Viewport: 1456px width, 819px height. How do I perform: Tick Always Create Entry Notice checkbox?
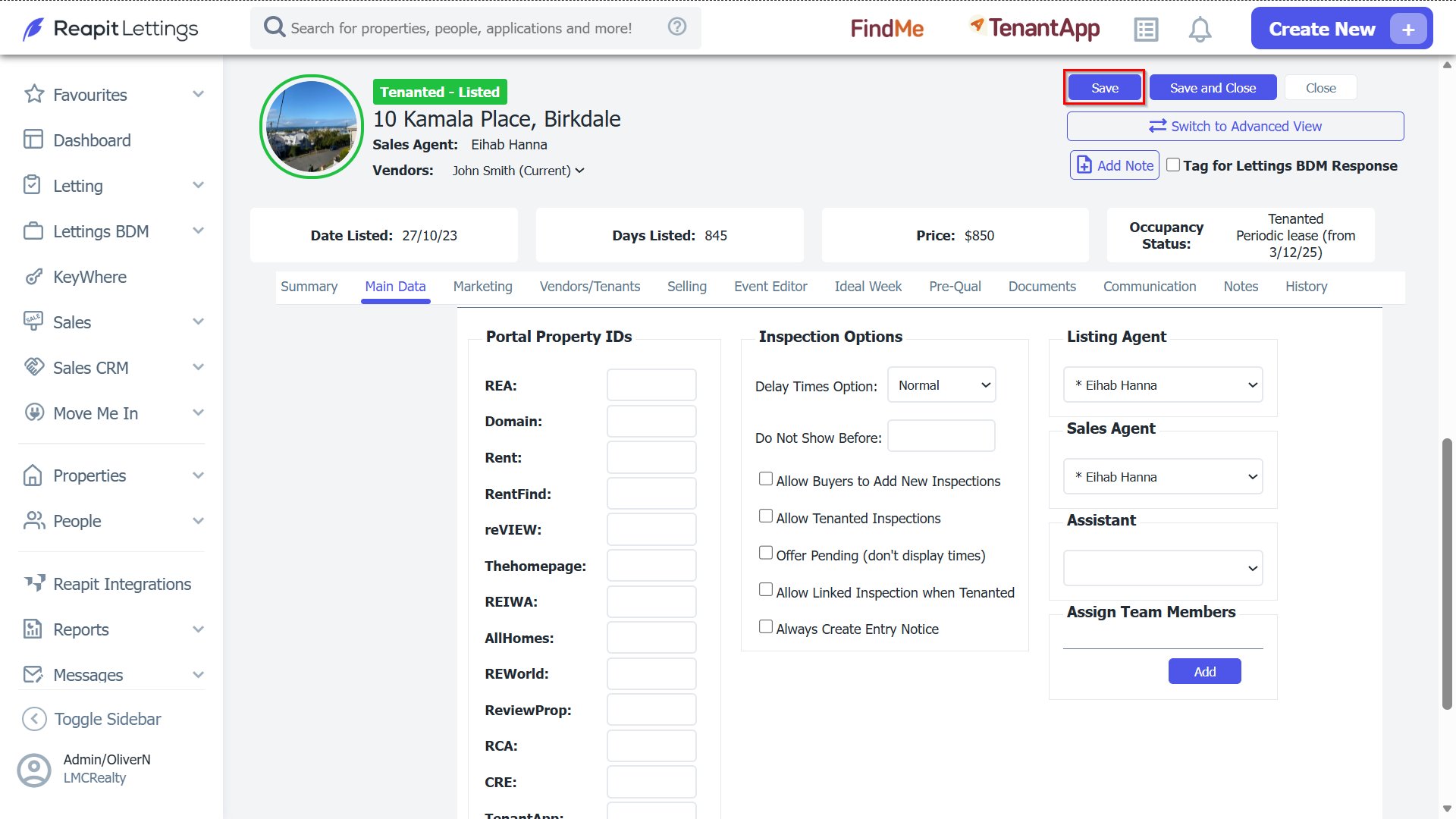pyautogui.click(x=766, y=627)
